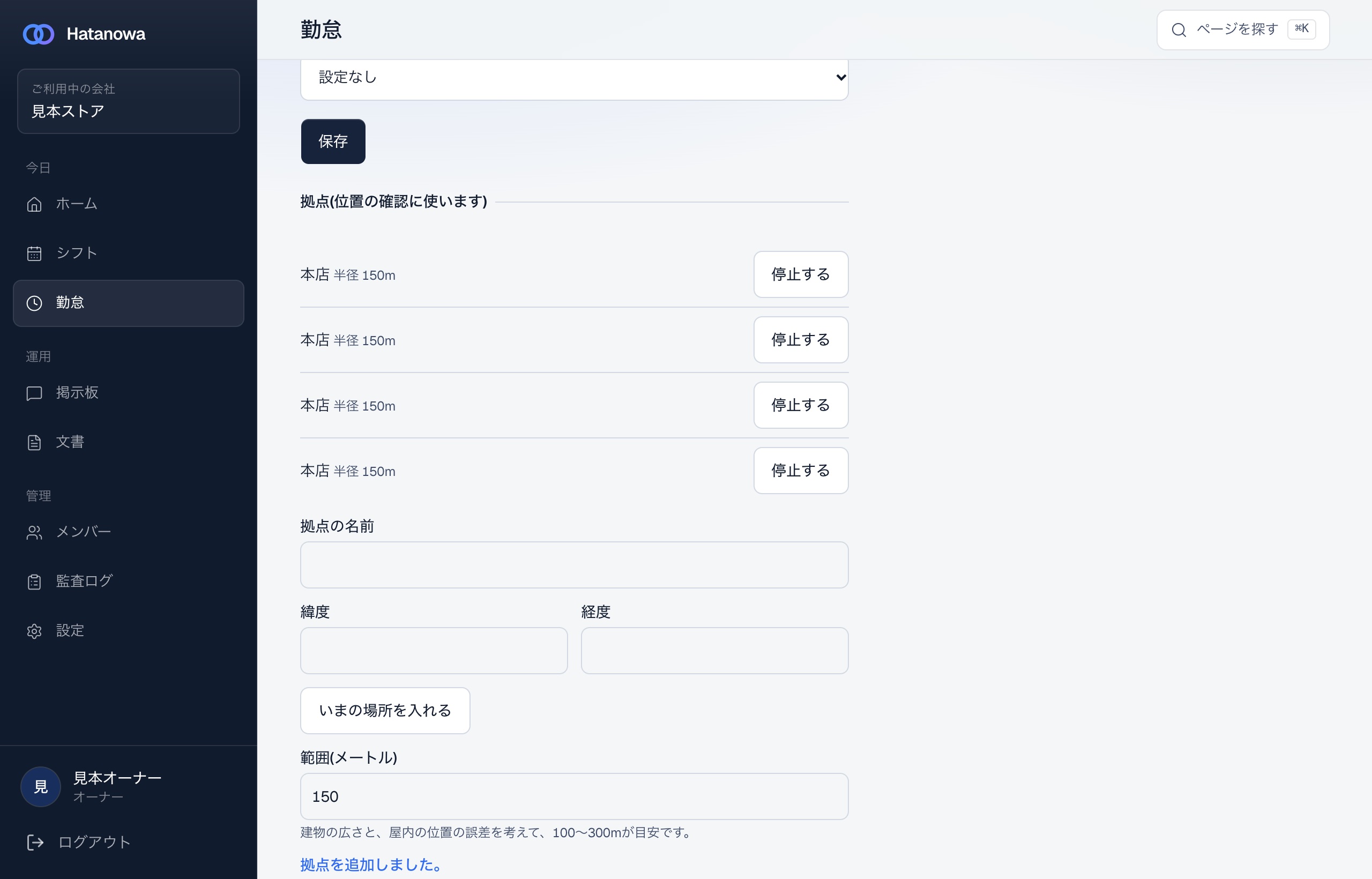Click the 100〜300mが目安です hint text
Viewport: 1372px width, 879px height.
coord(623,833)
